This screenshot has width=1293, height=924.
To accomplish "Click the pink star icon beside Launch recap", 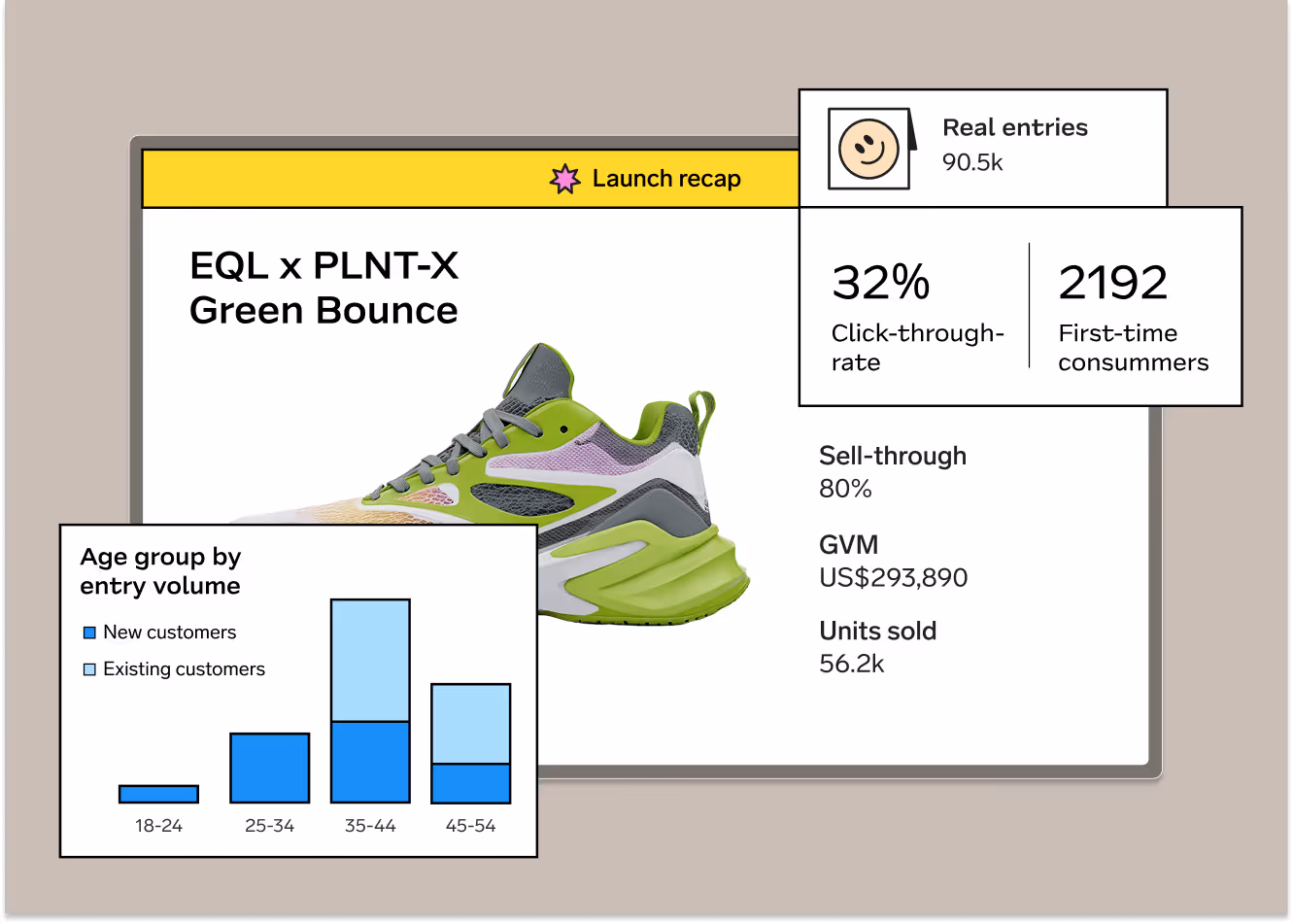I will [x=564, y=179].
